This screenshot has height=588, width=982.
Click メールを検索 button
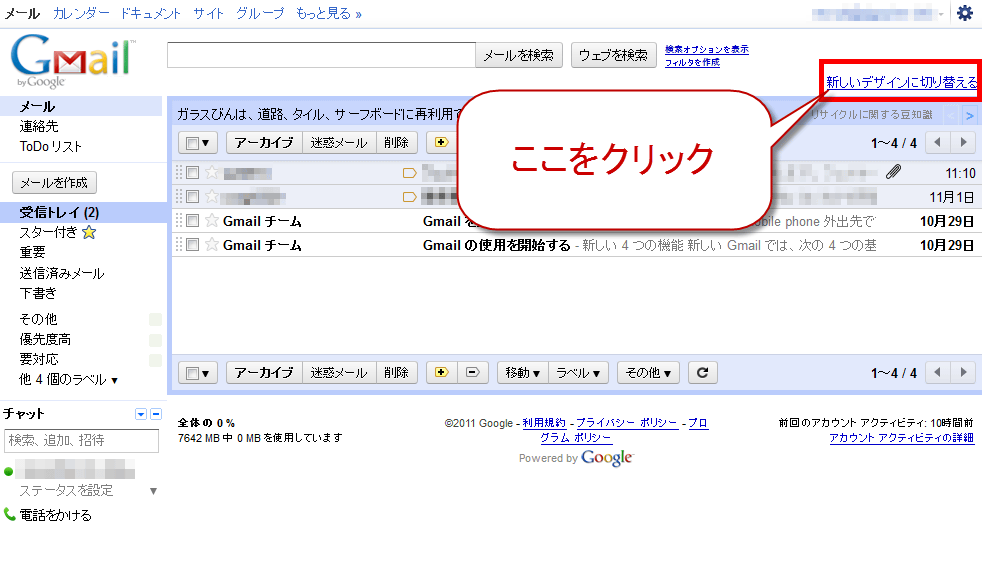coord(519,55)
